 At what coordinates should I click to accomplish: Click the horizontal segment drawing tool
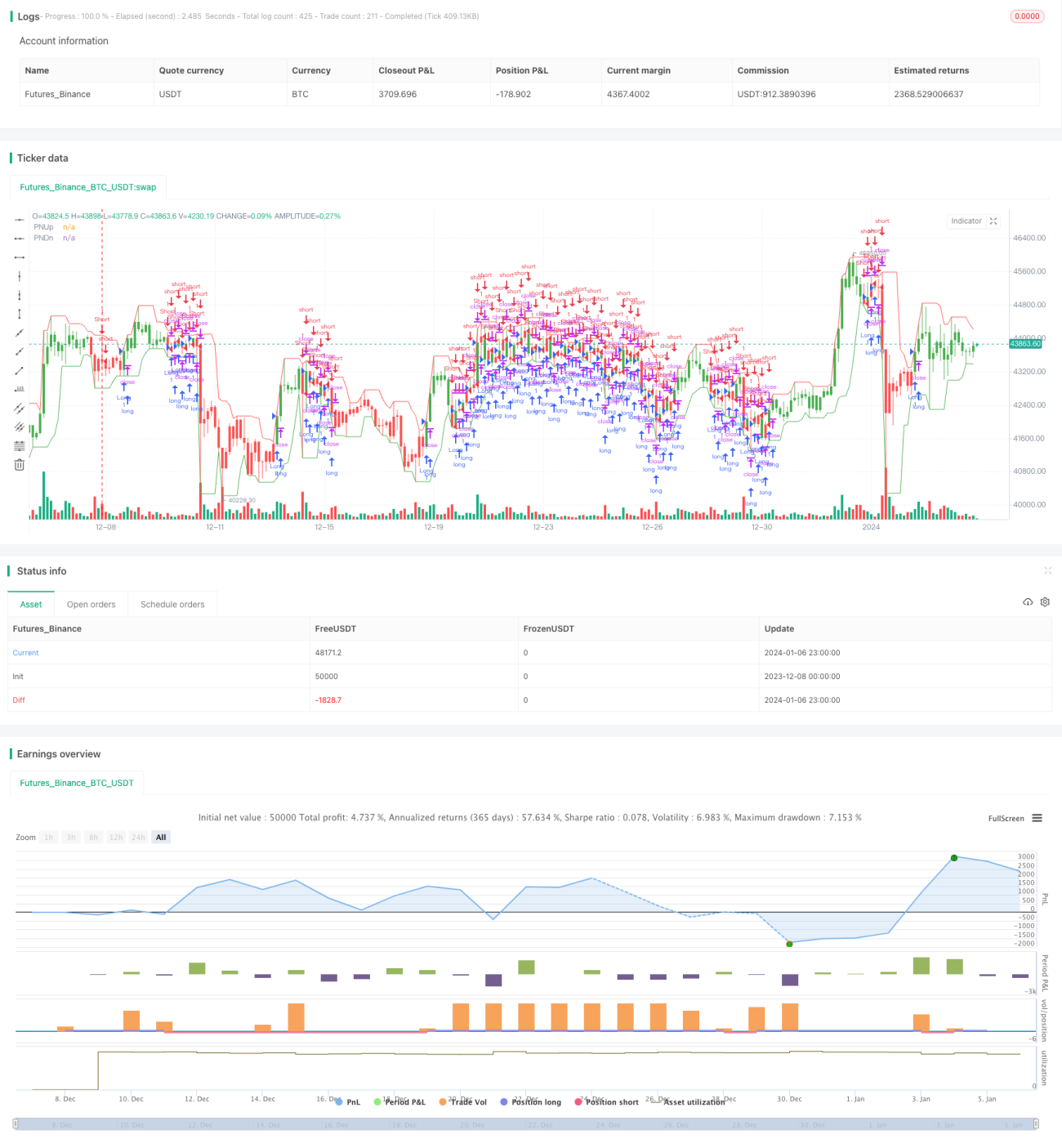(20, 257)
